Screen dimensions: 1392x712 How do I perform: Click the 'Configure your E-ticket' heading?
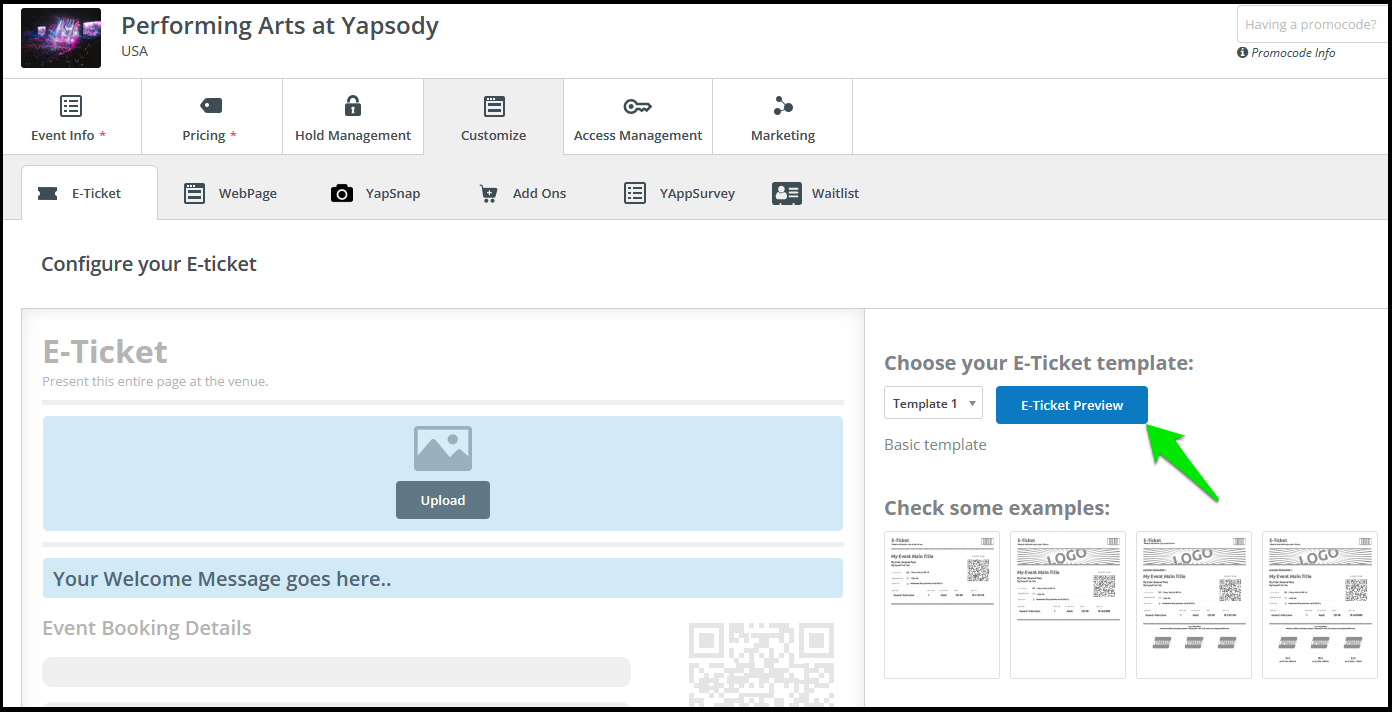coord(149,264)
